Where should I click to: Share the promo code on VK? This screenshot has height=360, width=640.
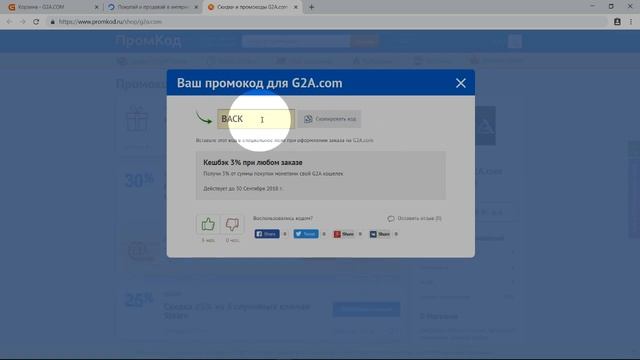coord(380,234)
